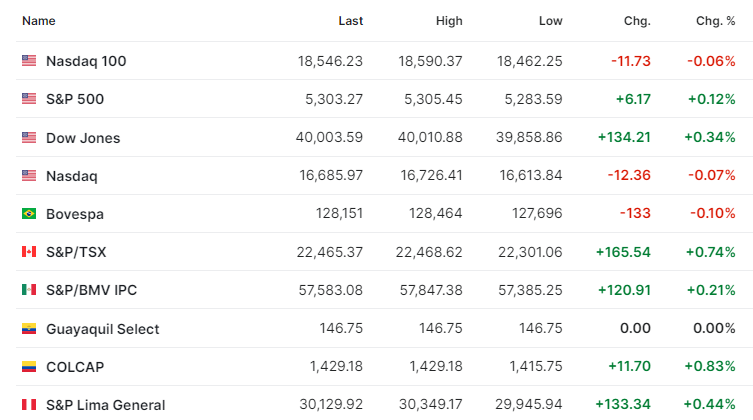Click the US flag beside Nasdaq 100
Viewport: 753px width, 420px height.
coord(29,60)
